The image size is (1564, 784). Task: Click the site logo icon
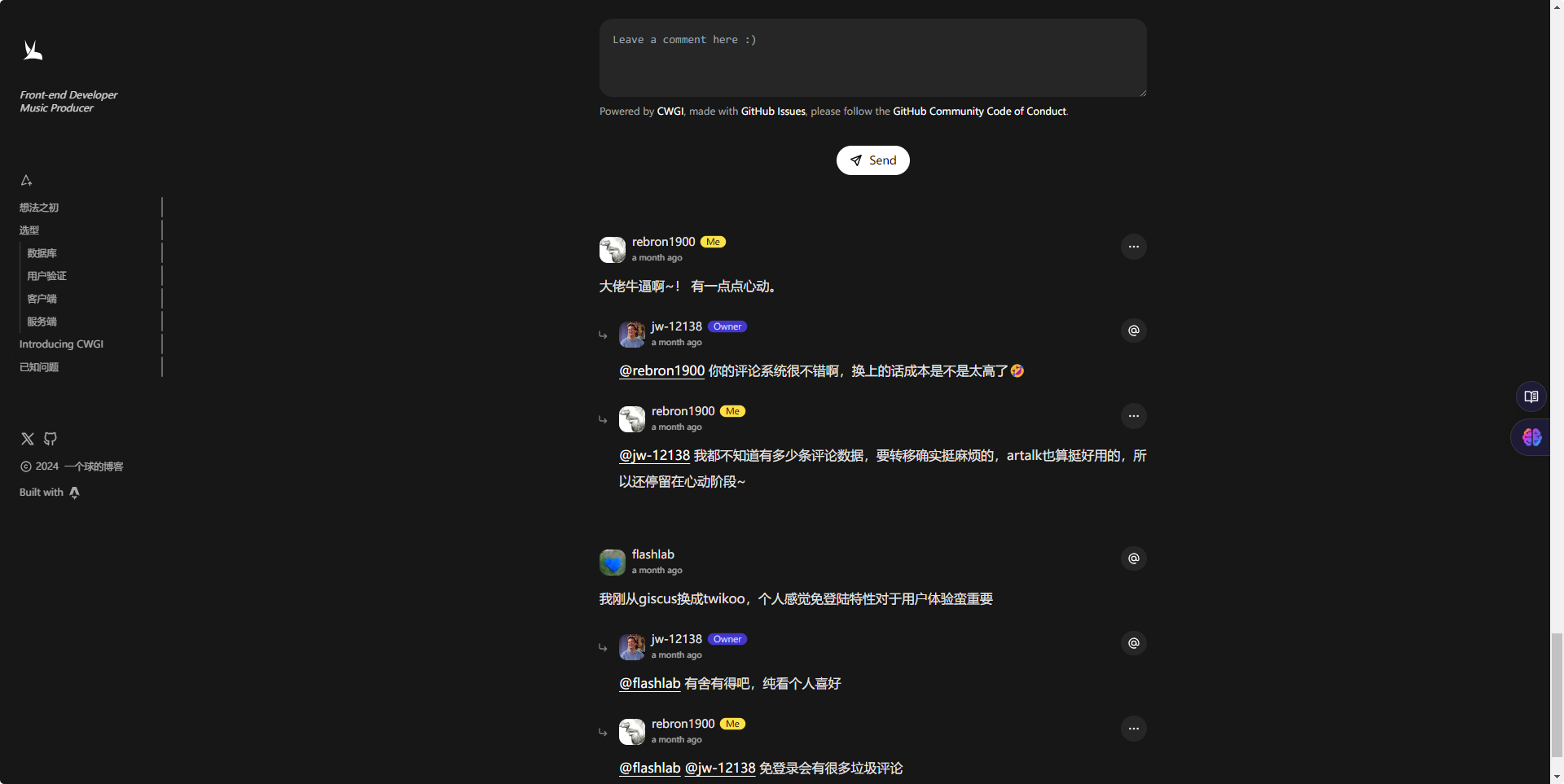pos(33,50)
